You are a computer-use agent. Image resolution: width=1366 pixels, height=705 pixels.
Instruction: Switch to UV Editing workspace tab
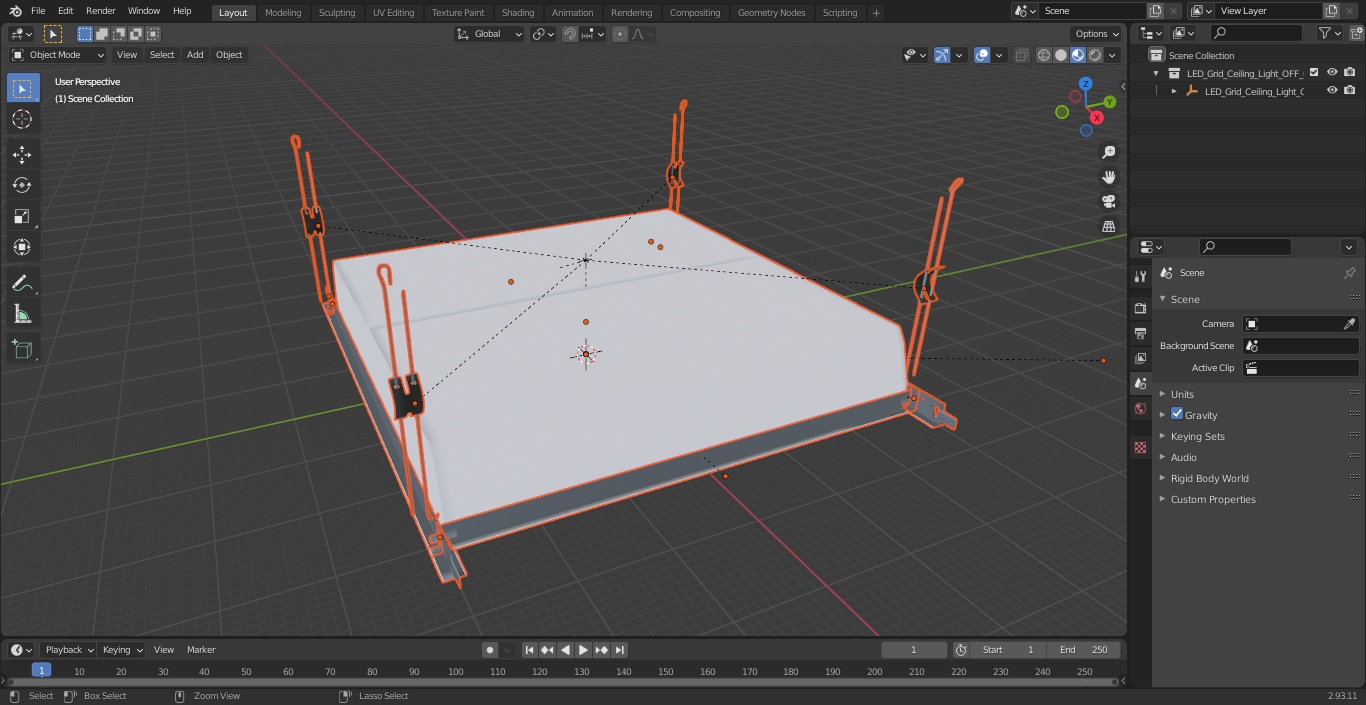coord(393,12)
